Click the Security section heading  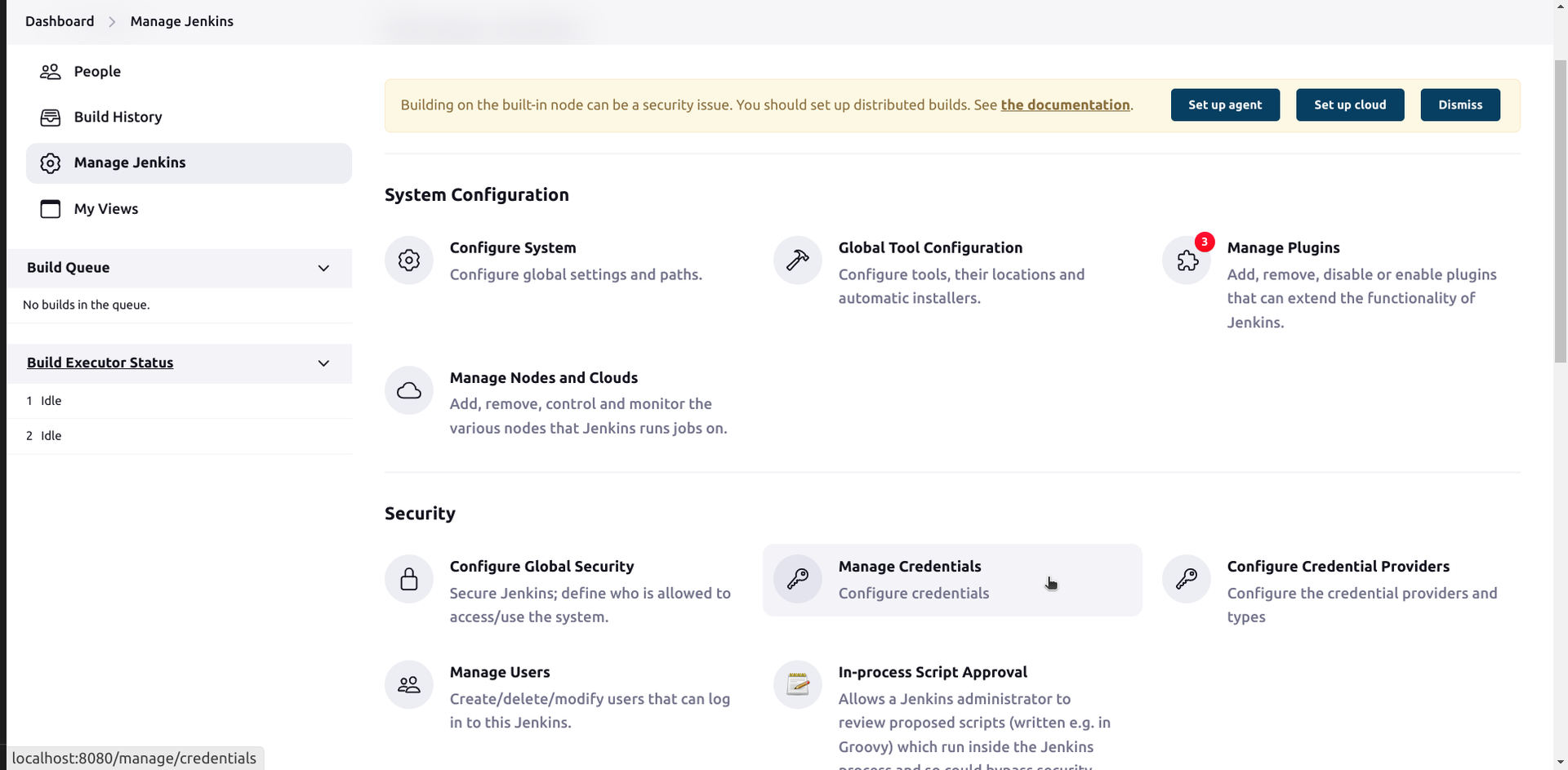(420, 514)
